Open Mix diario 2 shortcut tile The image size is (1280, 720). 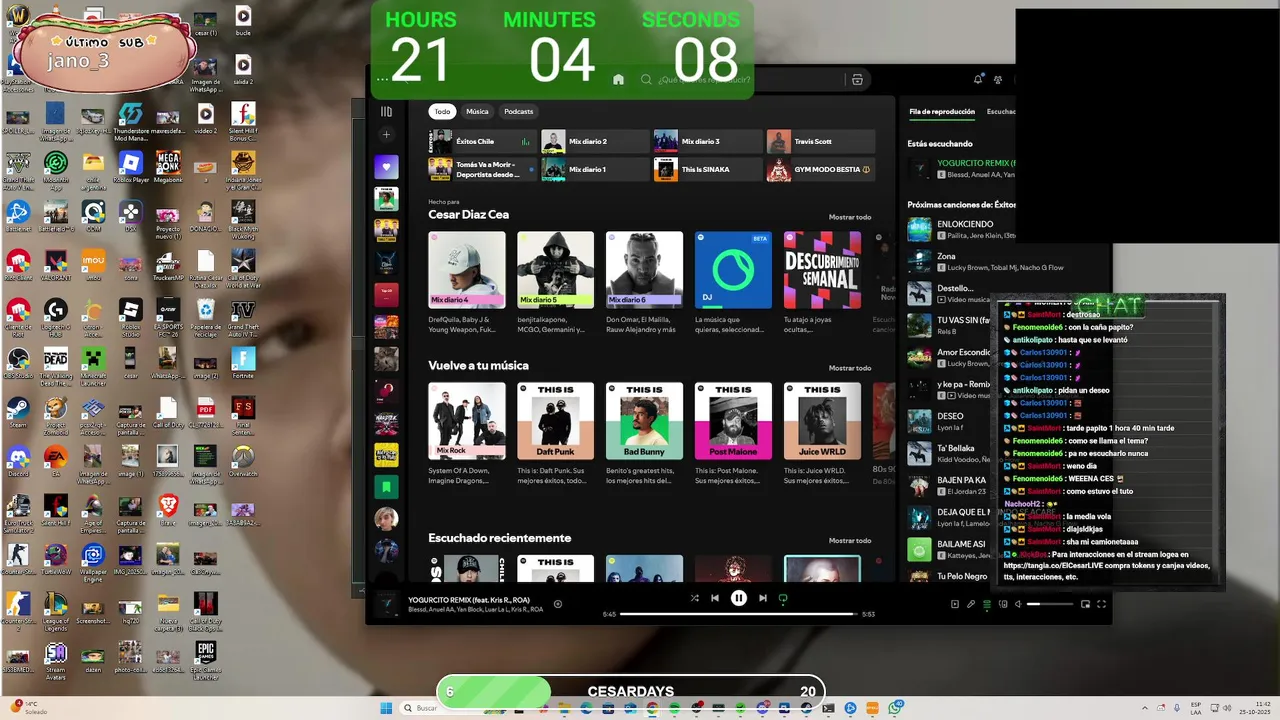point(595,142)
